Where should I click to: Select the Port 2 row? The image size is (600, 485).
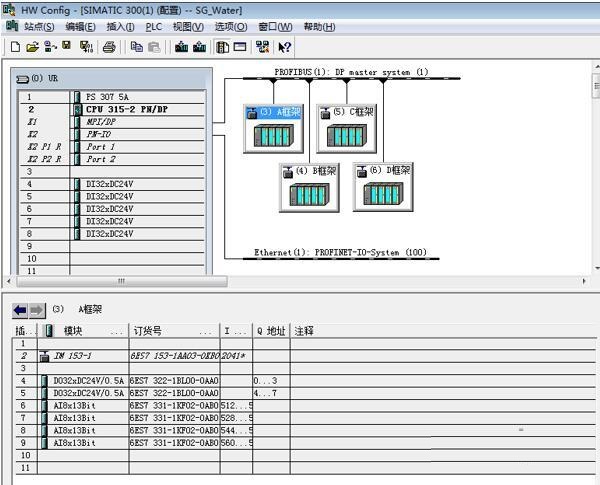pyautogui.click(x=112, y=159)
